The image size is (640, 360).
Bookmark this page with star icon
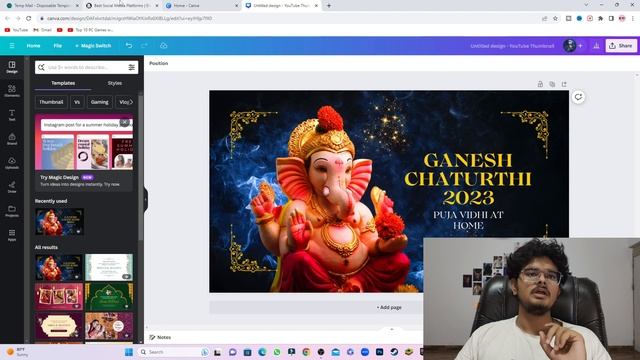click(555, 18)
